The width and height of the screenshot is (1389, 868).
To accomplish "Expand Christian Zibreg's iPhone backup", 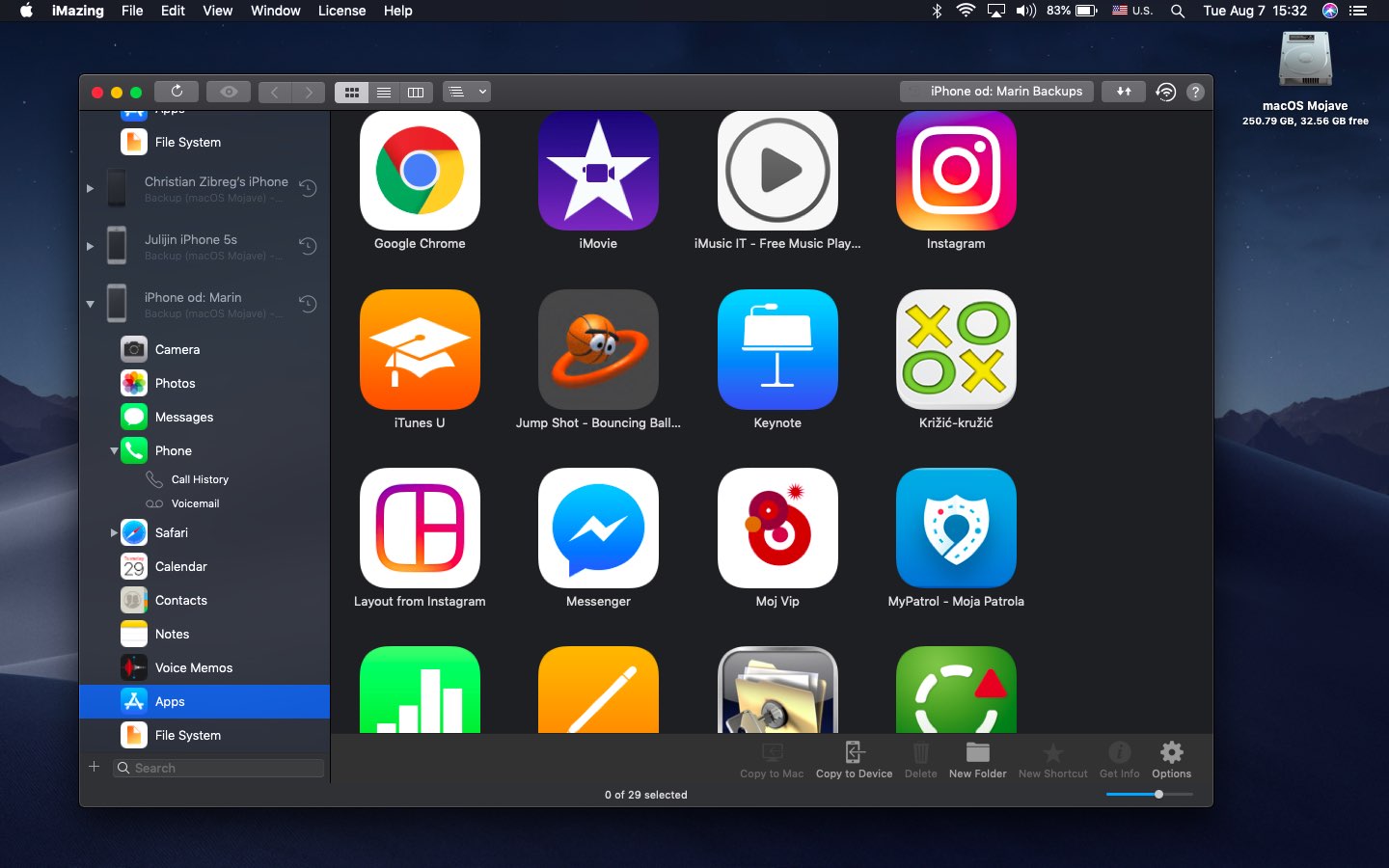I will 90,188.
